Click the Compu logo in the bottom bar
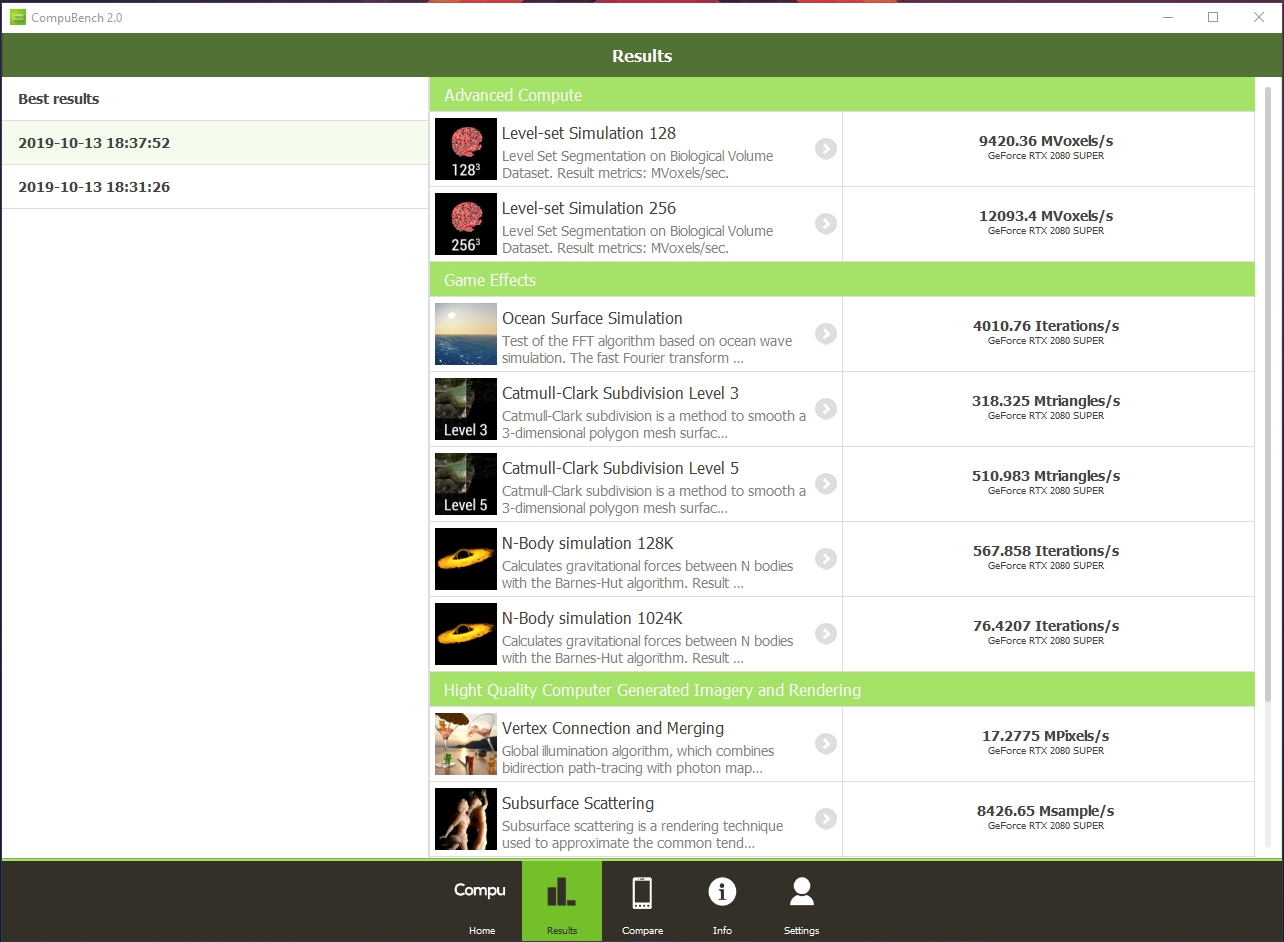The height and width of the screenshot is (942, 1284). 480,890
